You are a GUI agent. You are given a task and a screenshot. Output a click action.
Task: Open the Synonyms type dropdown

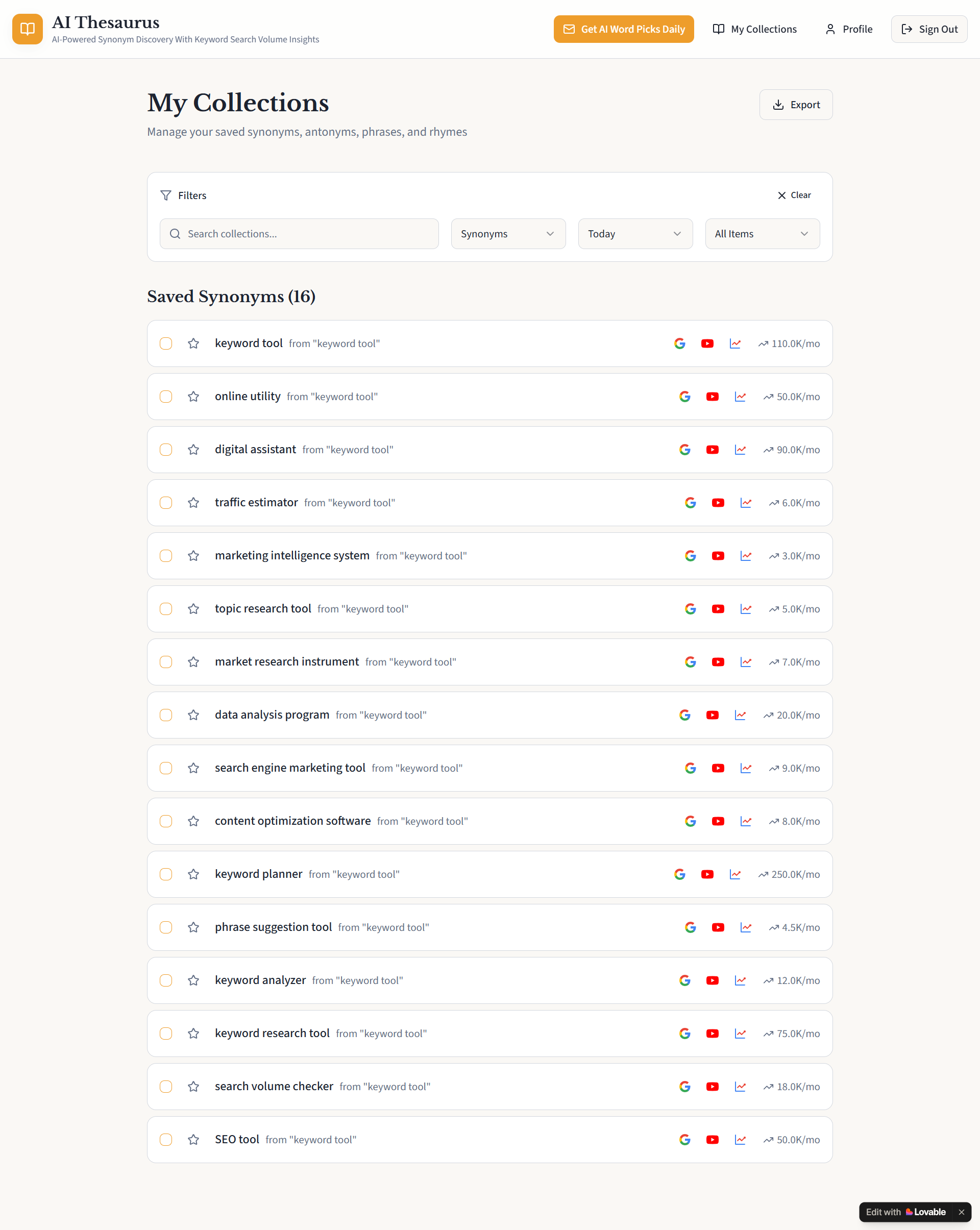pyautogui.click(x=508, y=233)
